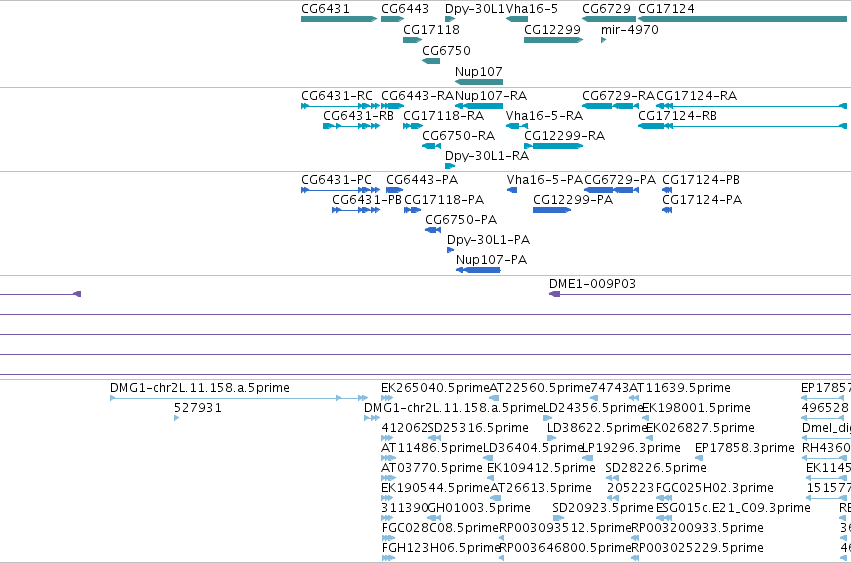
Task: Open transcript CG6431-RC
Action: (x=336, y=96)
